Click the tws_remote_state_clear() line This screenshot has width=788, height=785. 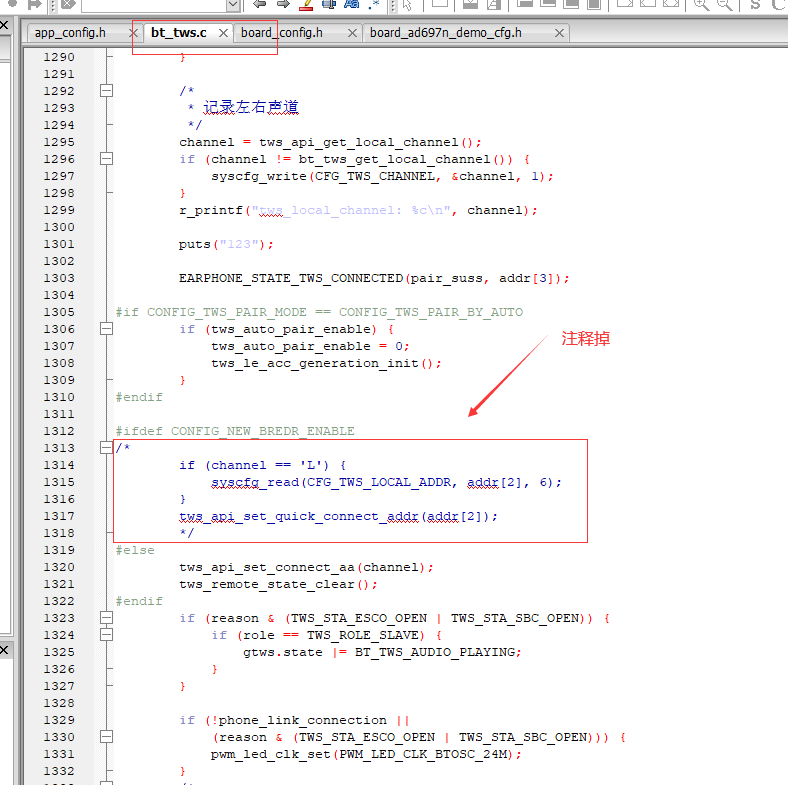coord(278,584)
